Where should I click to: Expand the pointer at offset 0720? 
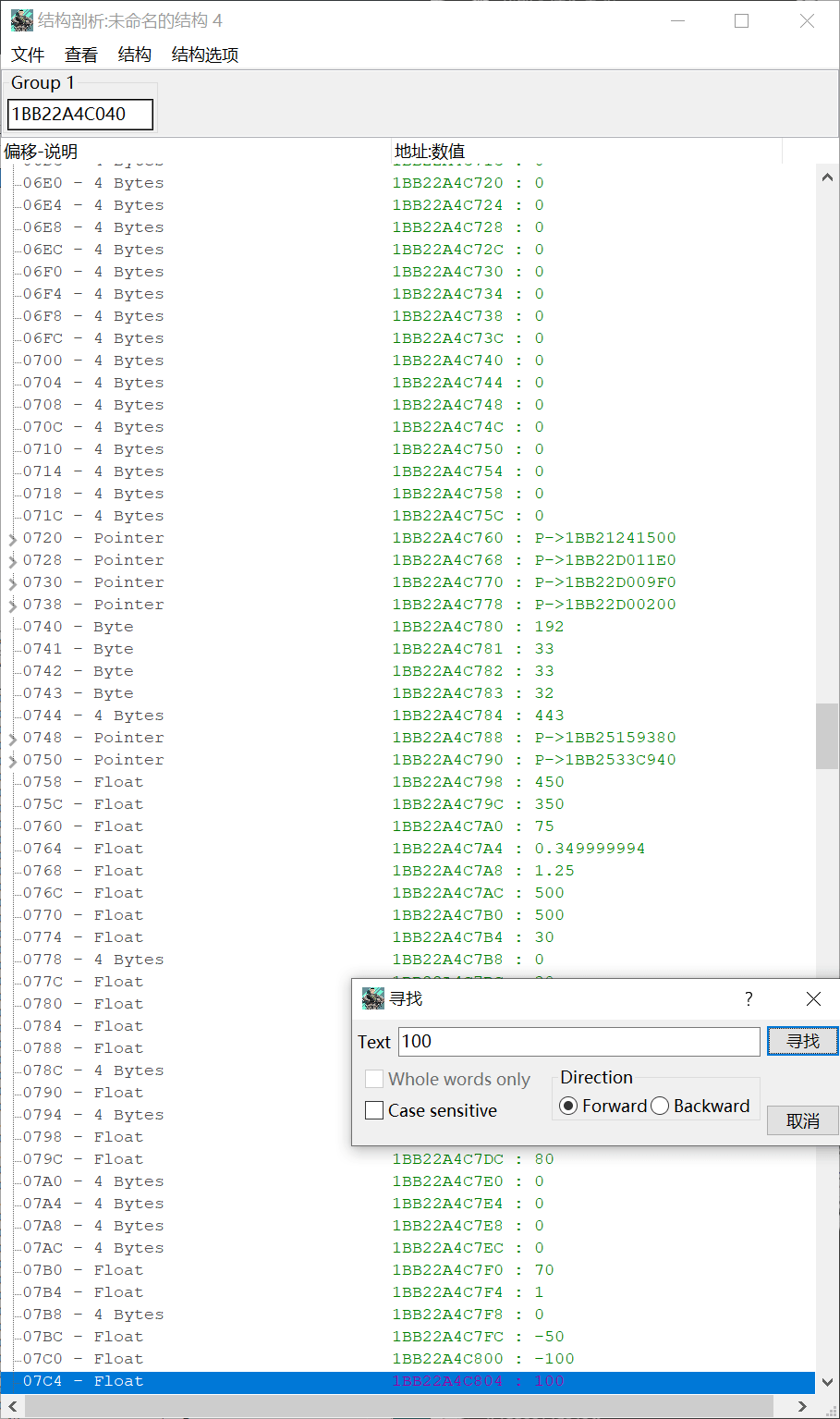point(13,539)
